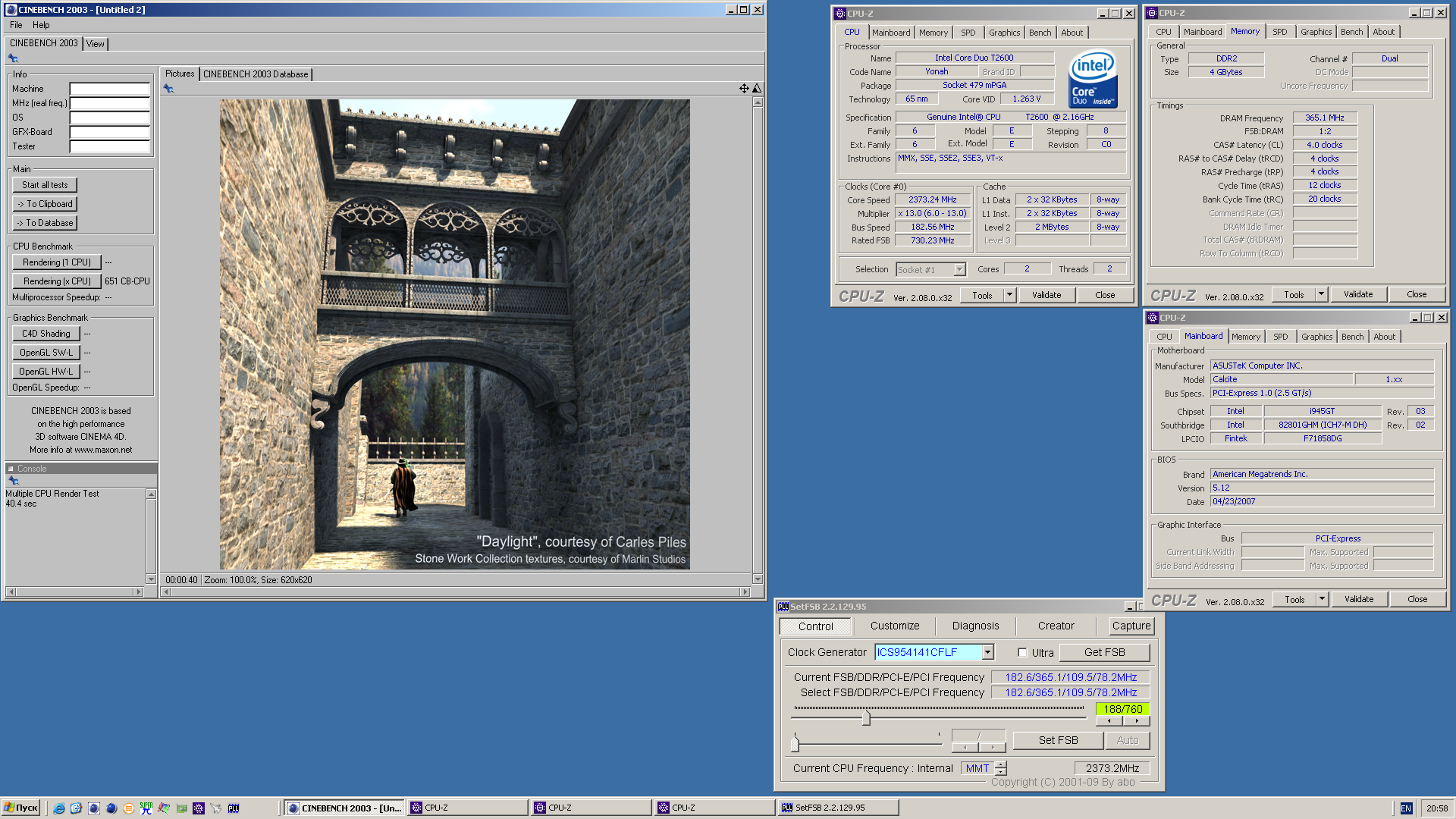Click the pin icon in the Console panel
This screenshot has height=819, width=1456.
(x=13, y=481)
